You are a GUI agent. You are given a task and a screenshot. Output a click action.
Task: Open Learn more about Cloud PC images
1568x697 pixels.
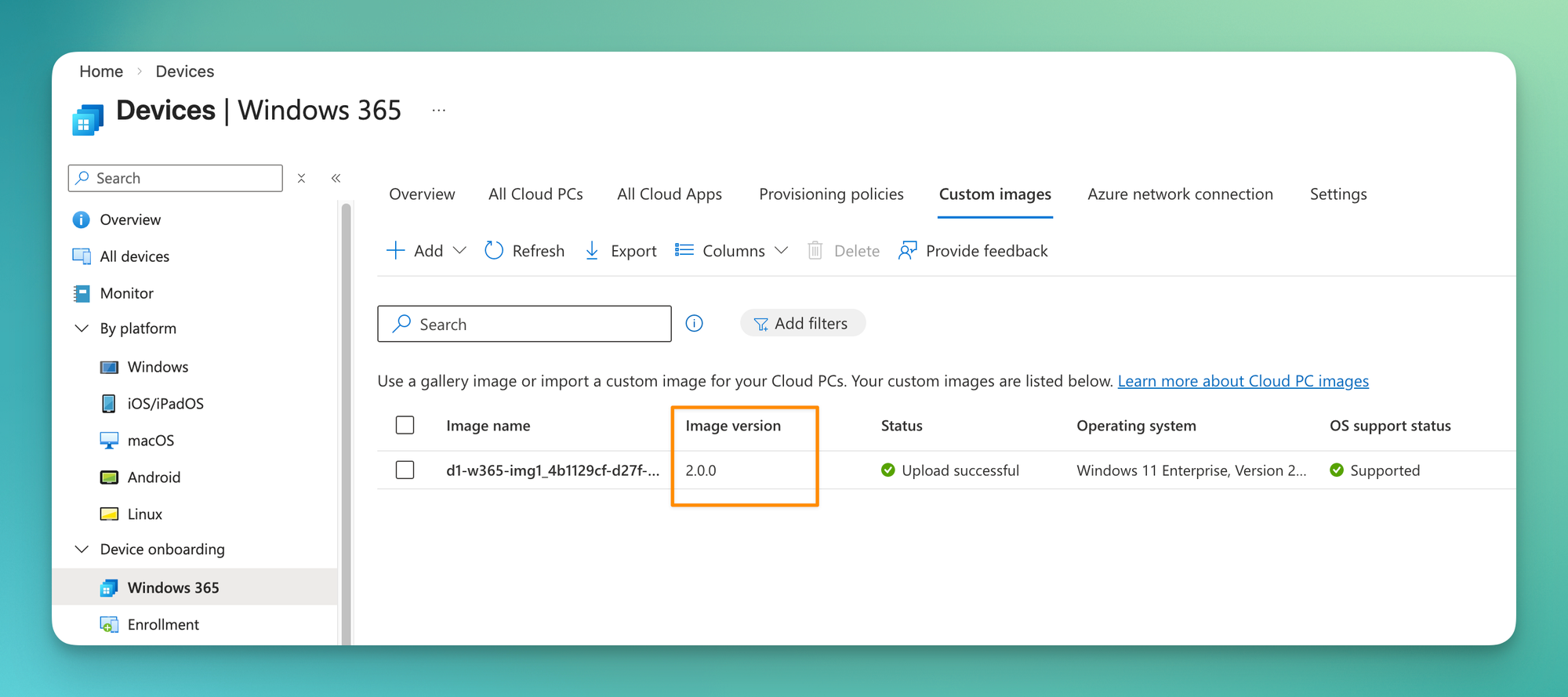[x=1243, y=381]
